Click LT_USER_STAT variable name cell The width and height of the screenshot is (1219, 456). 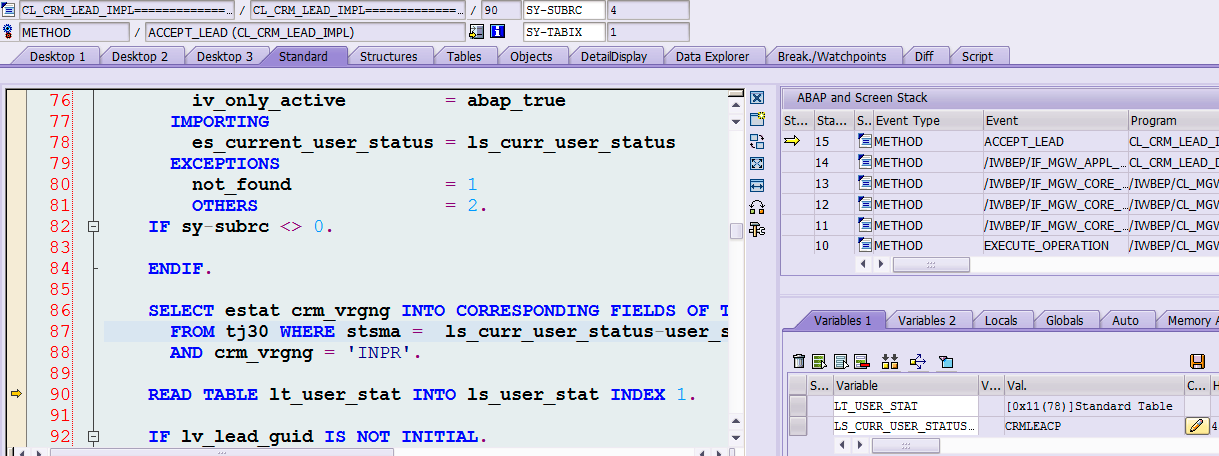pos(905,406)
